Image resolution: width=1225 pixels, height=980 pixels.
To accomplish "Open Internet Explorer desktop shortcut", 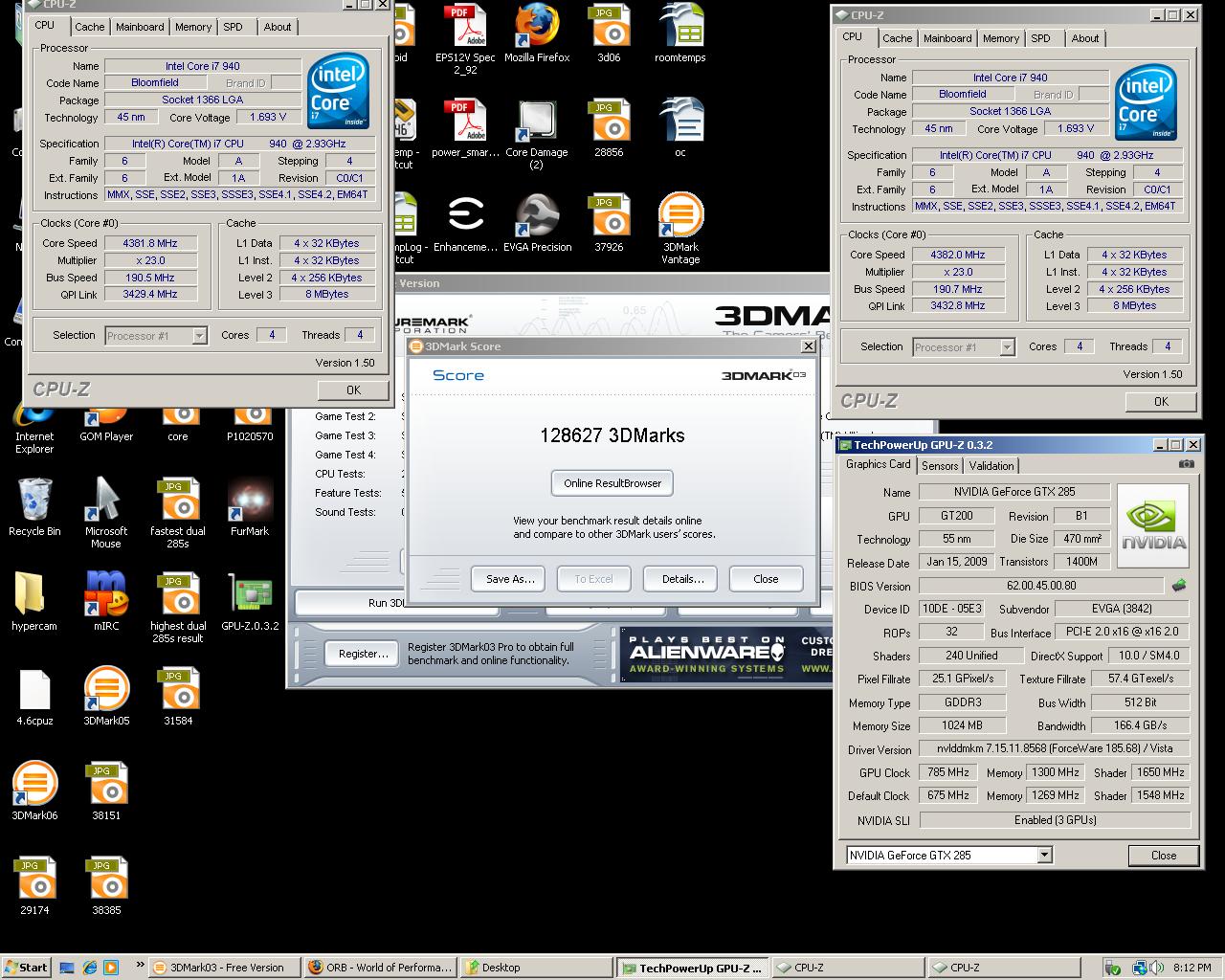I will (x=34, y=430).
